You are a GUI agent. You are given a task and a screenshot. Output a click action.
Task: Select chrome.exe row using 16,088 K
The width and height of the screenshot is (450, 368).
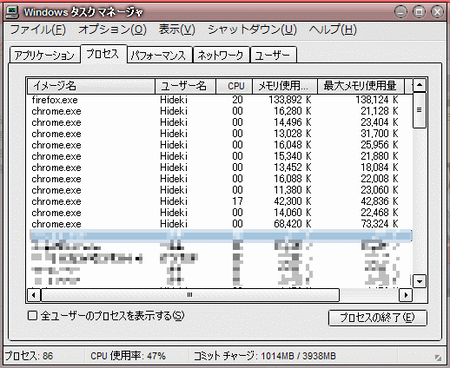[220, 179]
